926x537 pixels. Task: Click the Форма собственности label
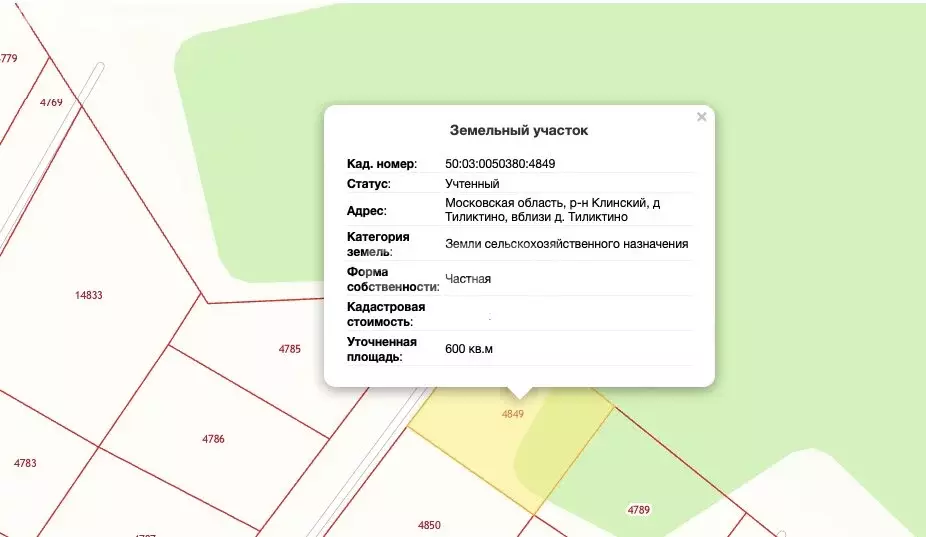coord(393,279)
